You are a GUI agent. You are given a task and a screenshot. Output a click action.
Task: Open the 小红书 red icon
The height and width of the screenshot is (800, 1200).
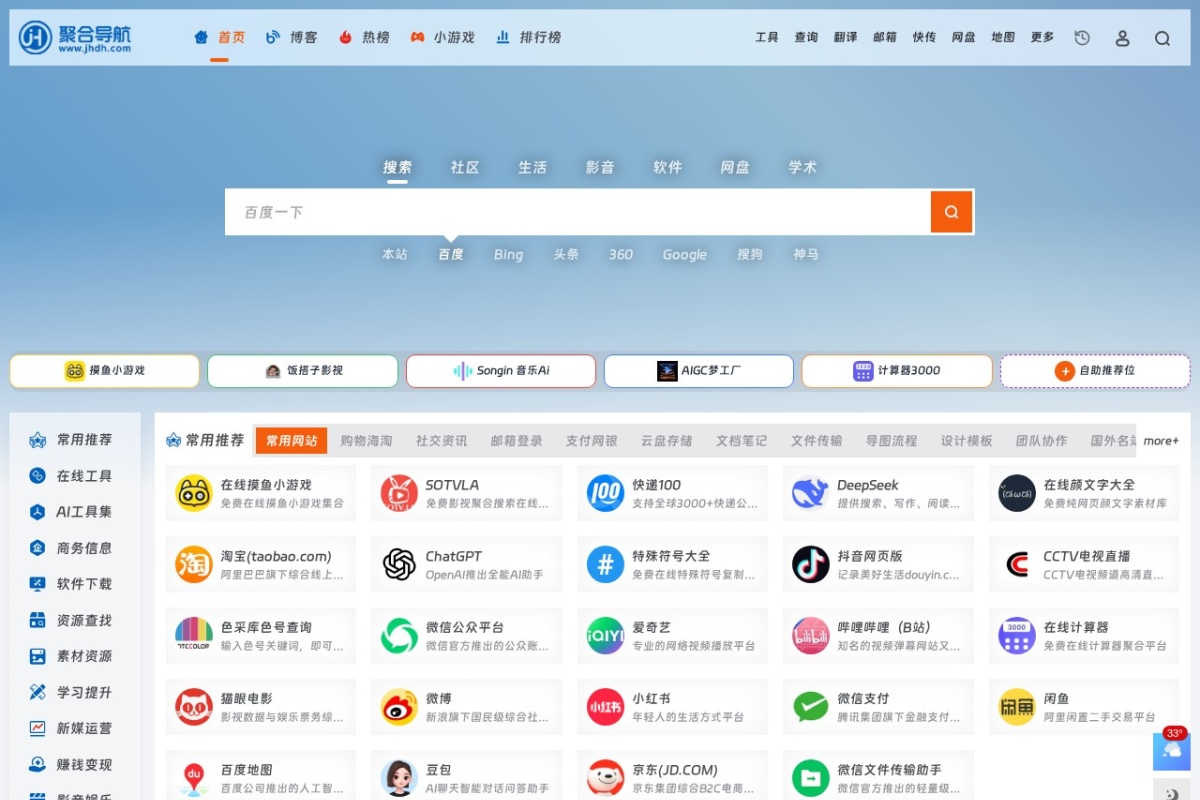tap(605, 707)
